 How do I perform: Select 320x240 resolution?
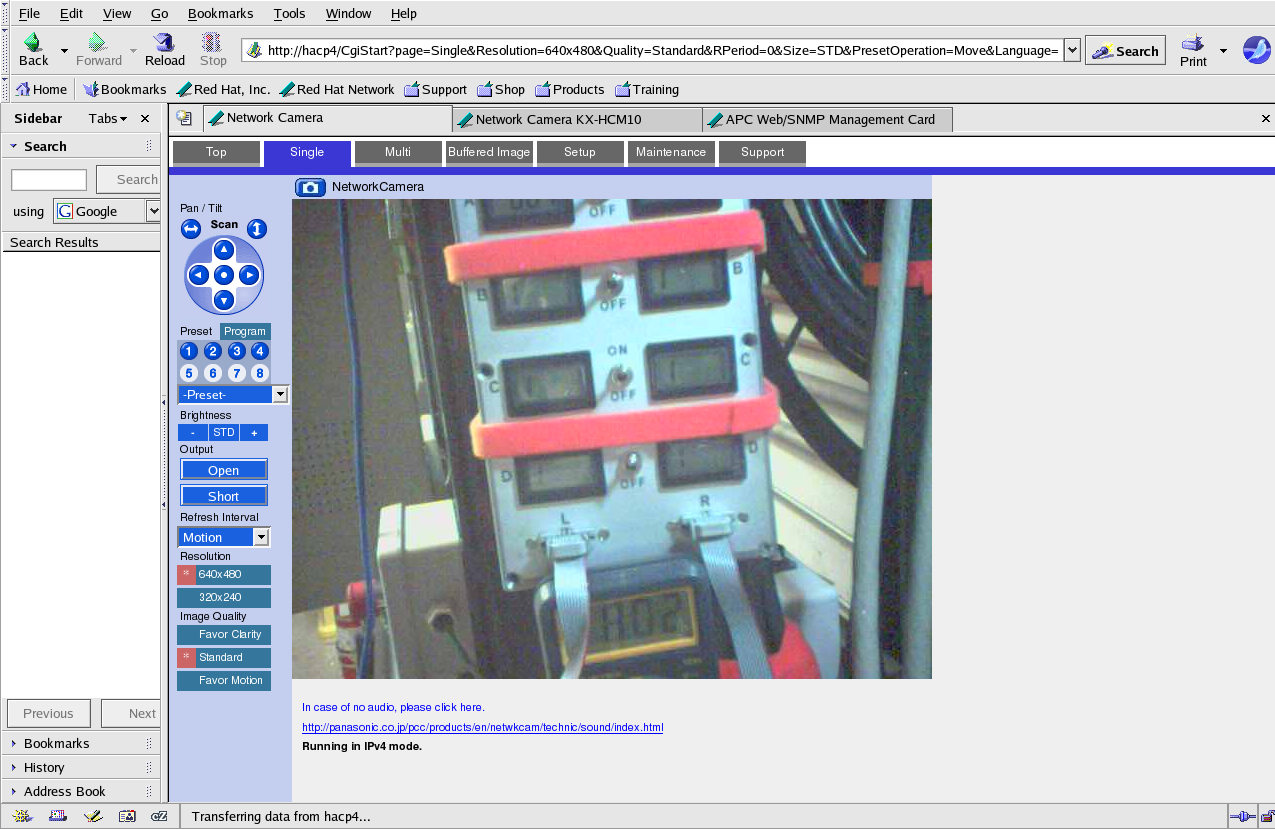(224, 598)
